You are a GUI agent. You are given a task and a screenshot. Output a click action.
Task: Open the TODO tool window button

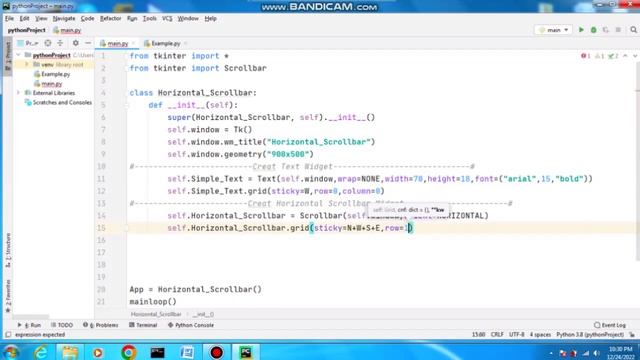click(62, 325)
